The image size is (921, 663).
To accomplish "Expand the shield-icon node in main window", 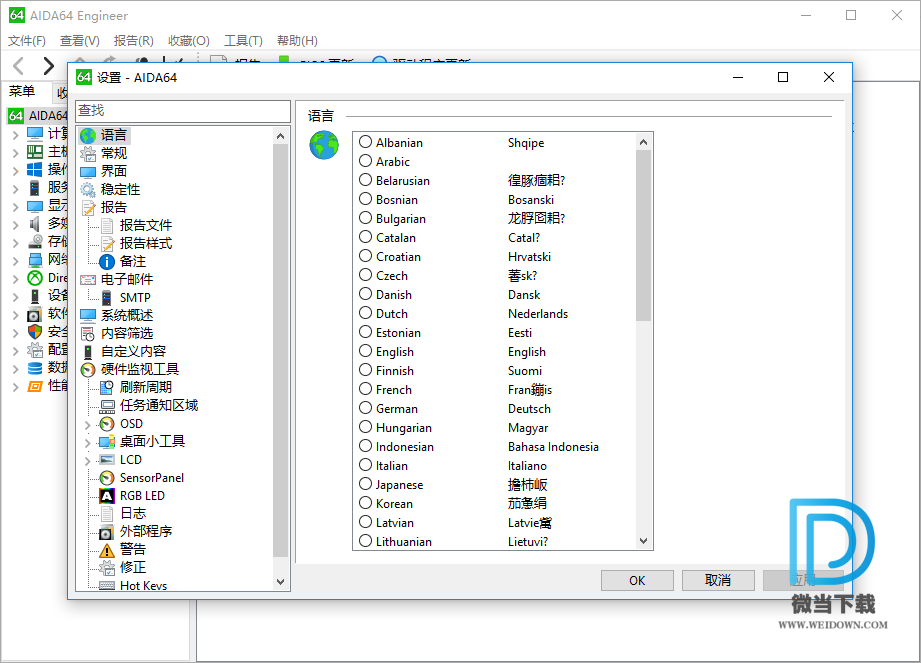I will coord(16,333).
